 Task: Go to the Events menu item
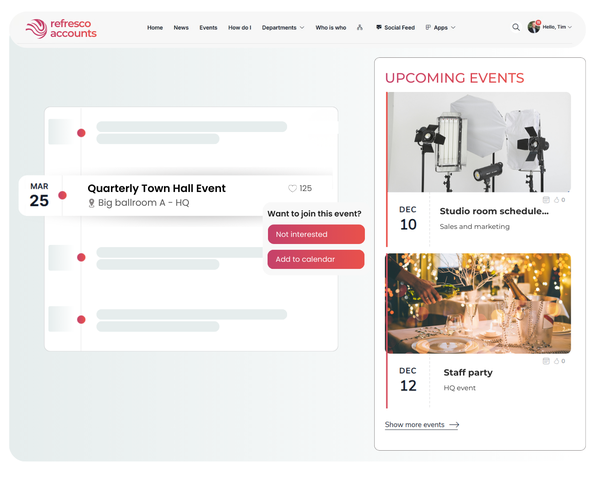click(208, 28)
